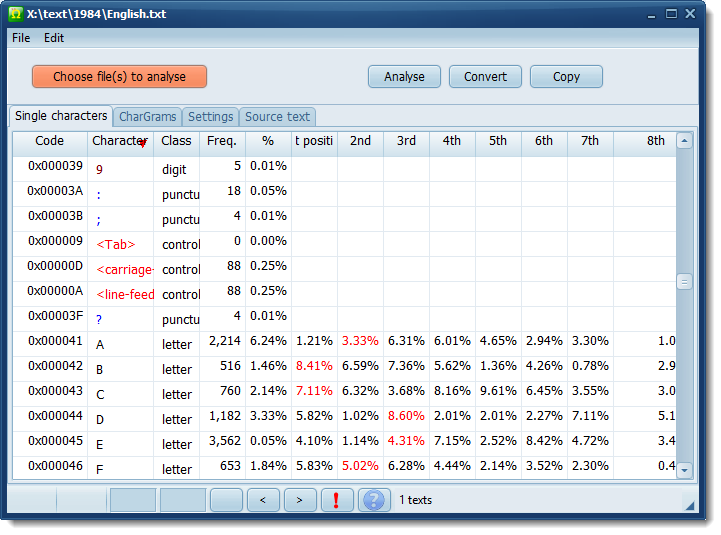721x535 pixels.
Task: Select the row with code 0x000039
Action: point(344,169)
